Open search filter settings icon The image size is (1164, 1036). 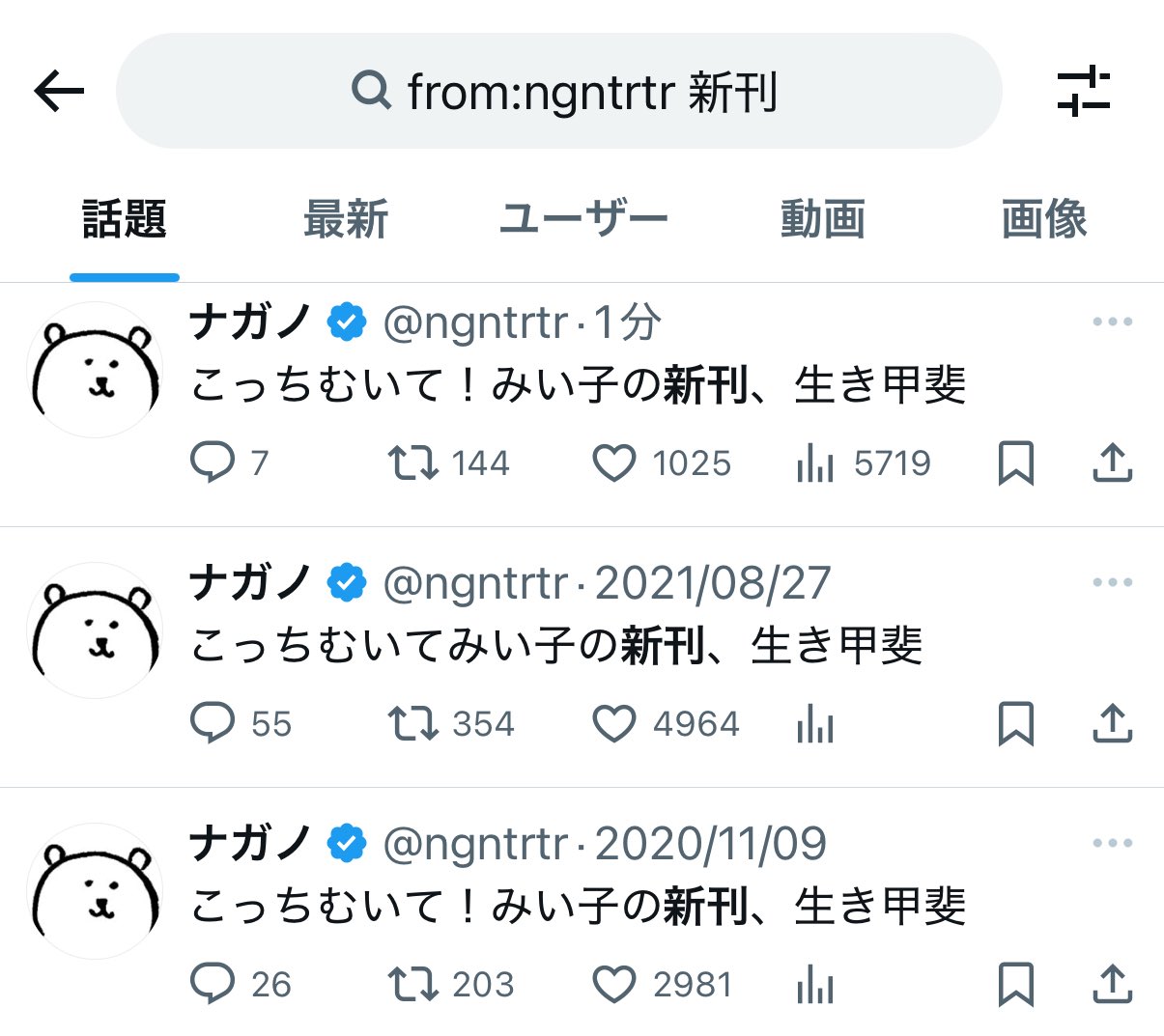(1083, 92)
